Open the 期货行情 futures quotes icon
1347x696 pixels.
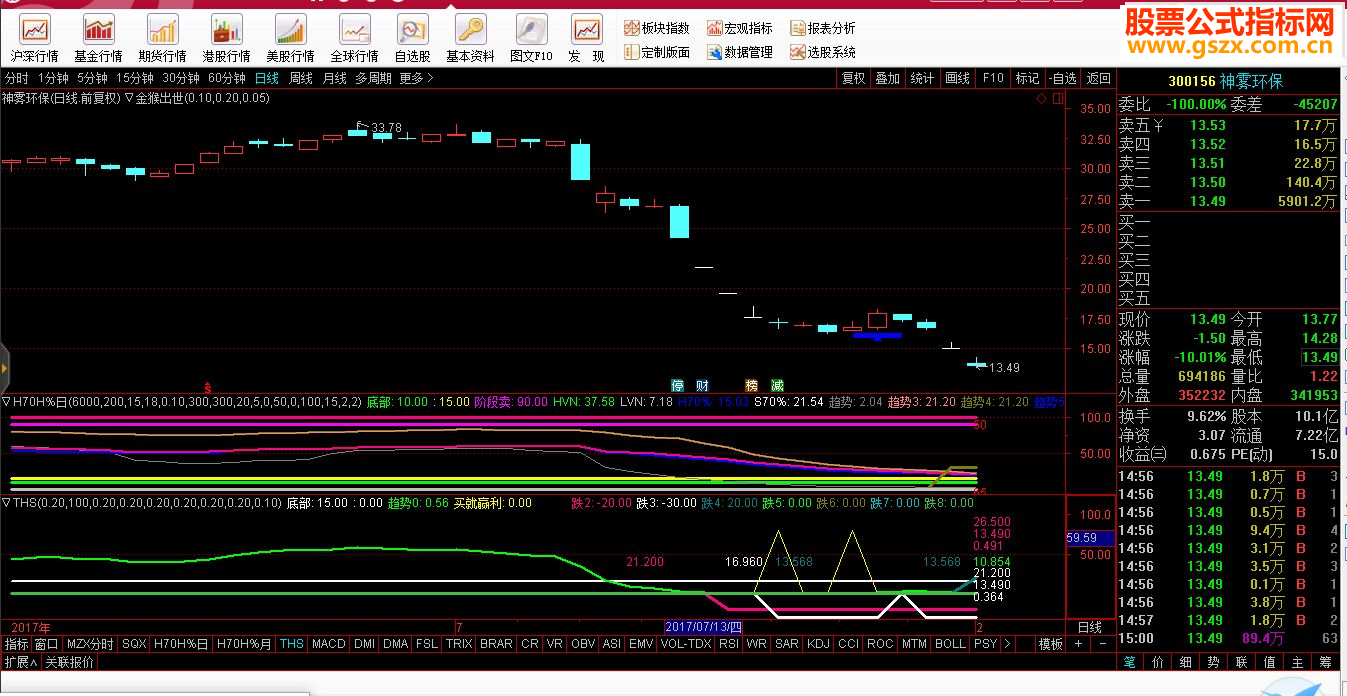click(x=162, y=39)
